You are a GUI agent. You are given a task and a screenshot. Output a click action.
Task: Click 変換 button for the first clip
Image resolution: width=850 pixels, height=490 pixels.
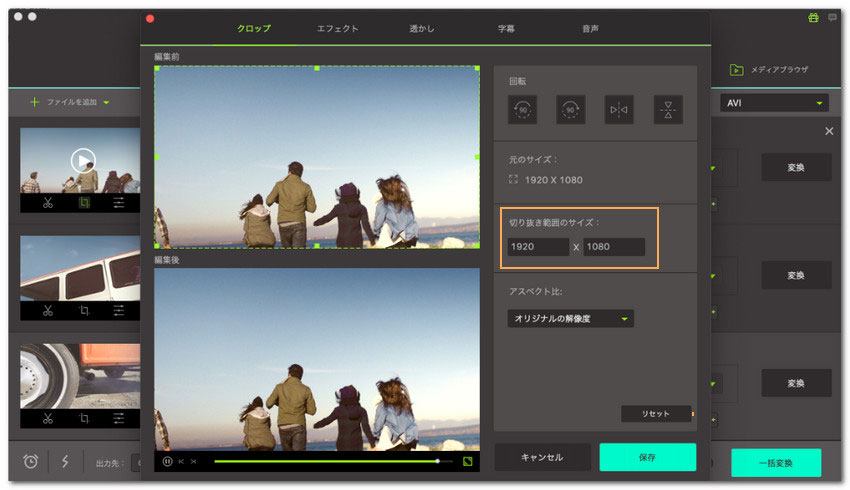[796, 167]
